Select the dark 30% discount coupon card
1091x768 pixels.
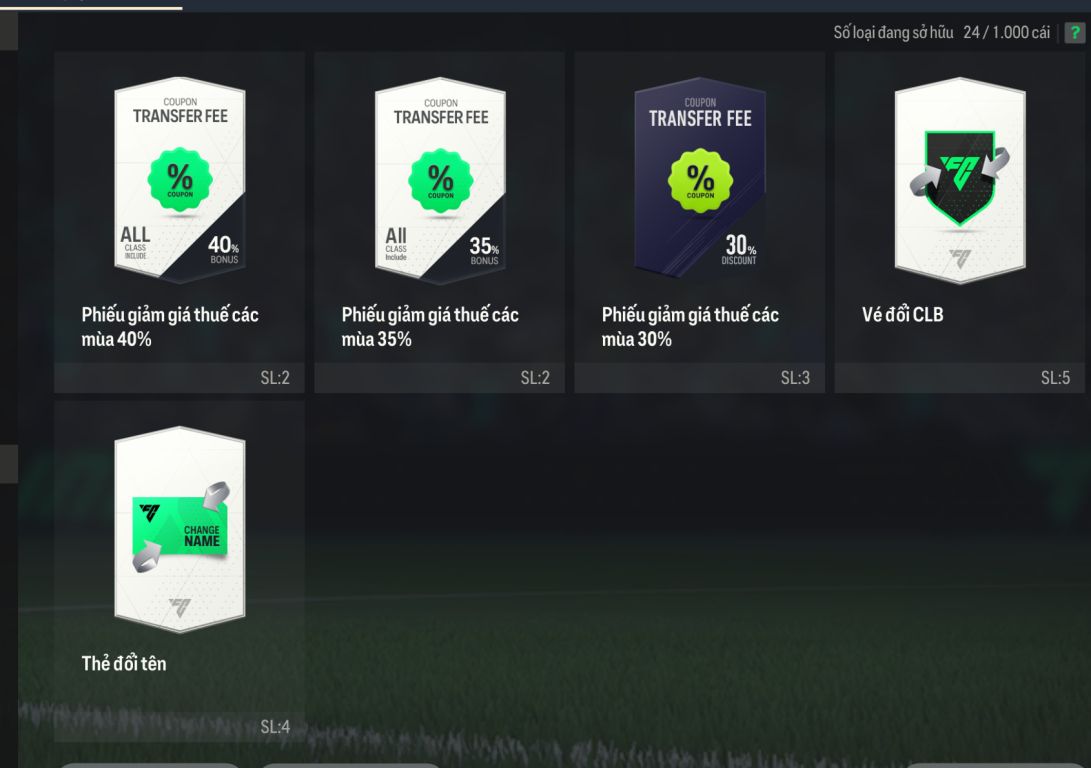[x=700, y=178]
